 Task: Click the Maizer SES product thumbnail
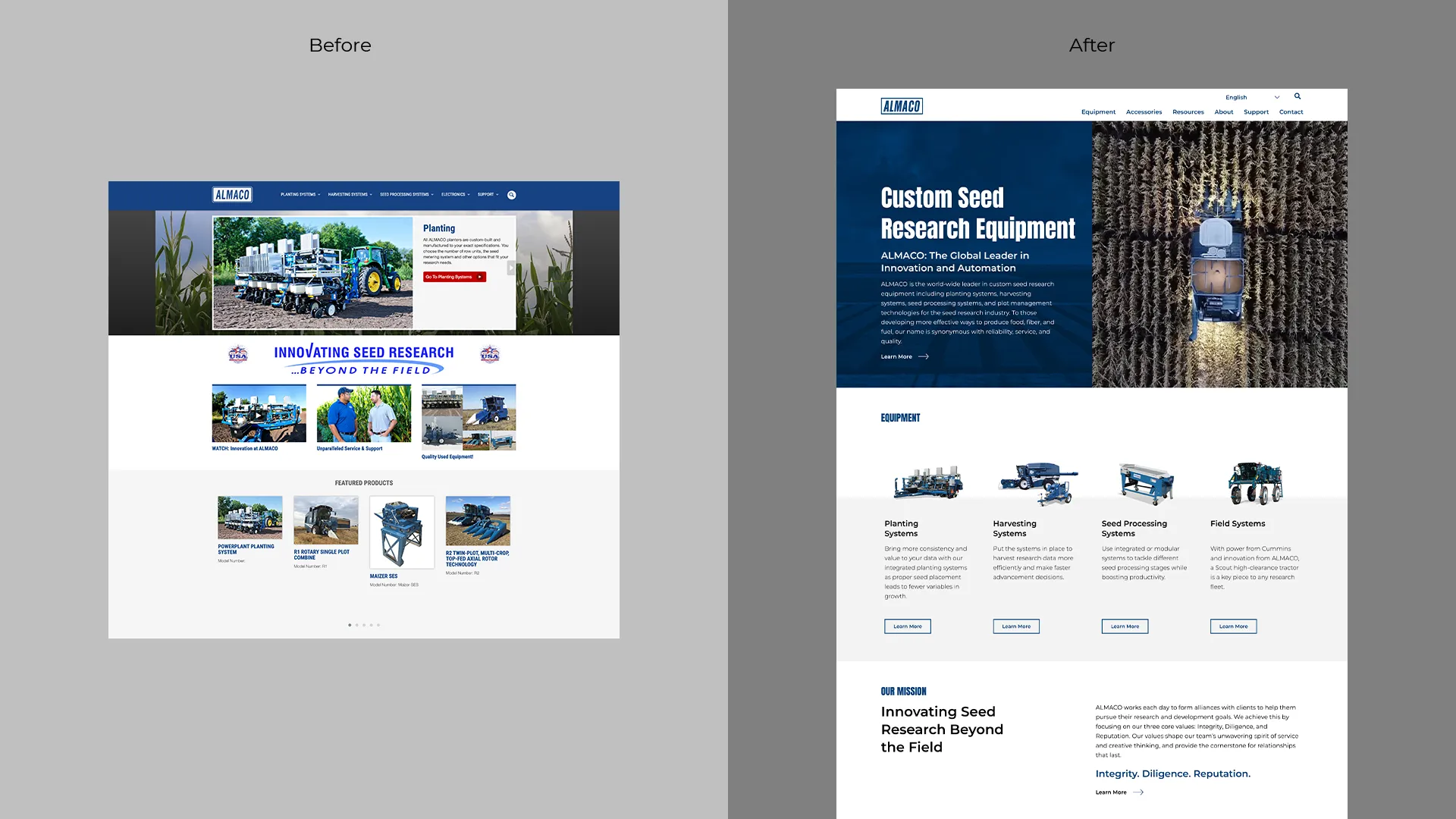(x=402, y=532)
